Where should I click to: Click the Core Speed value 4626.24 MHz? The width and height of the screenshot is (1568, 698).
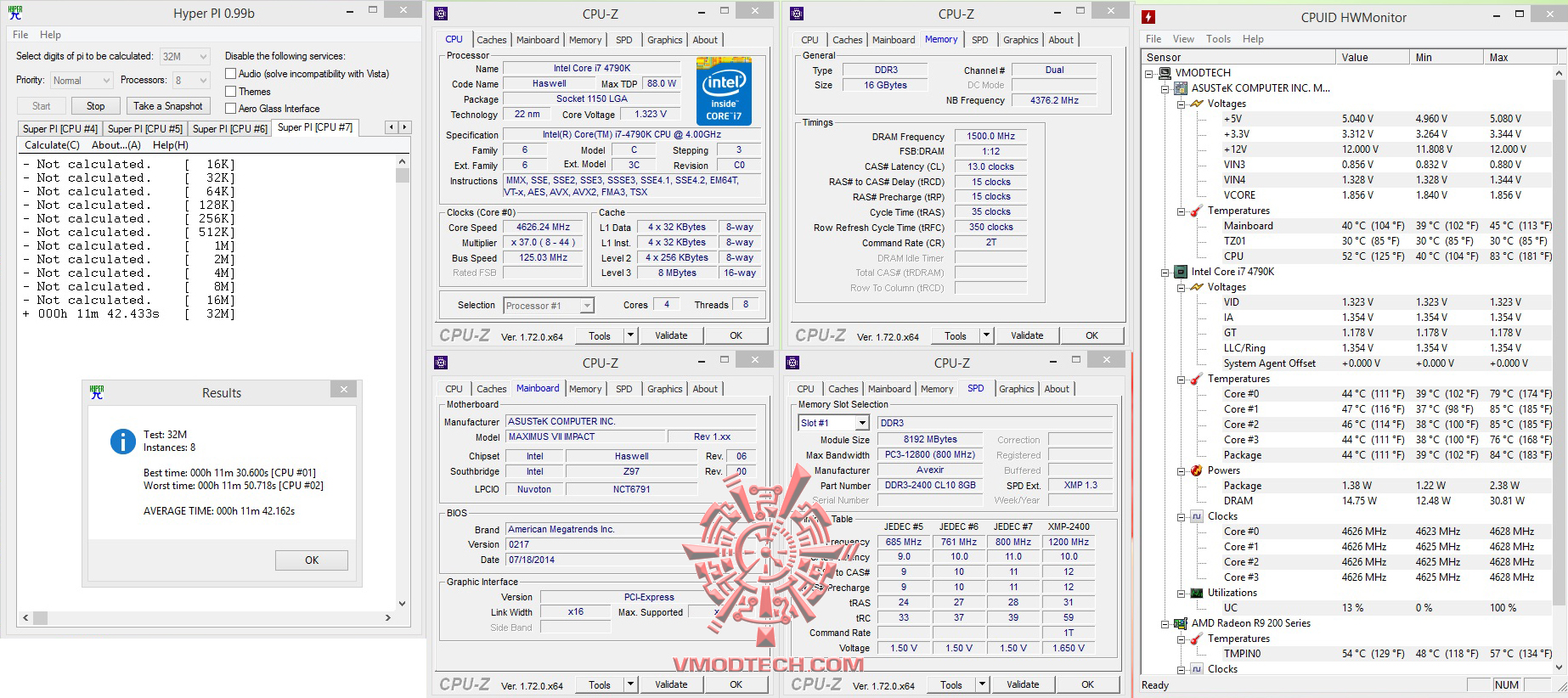pyautogui.click(x=544, y=228)
